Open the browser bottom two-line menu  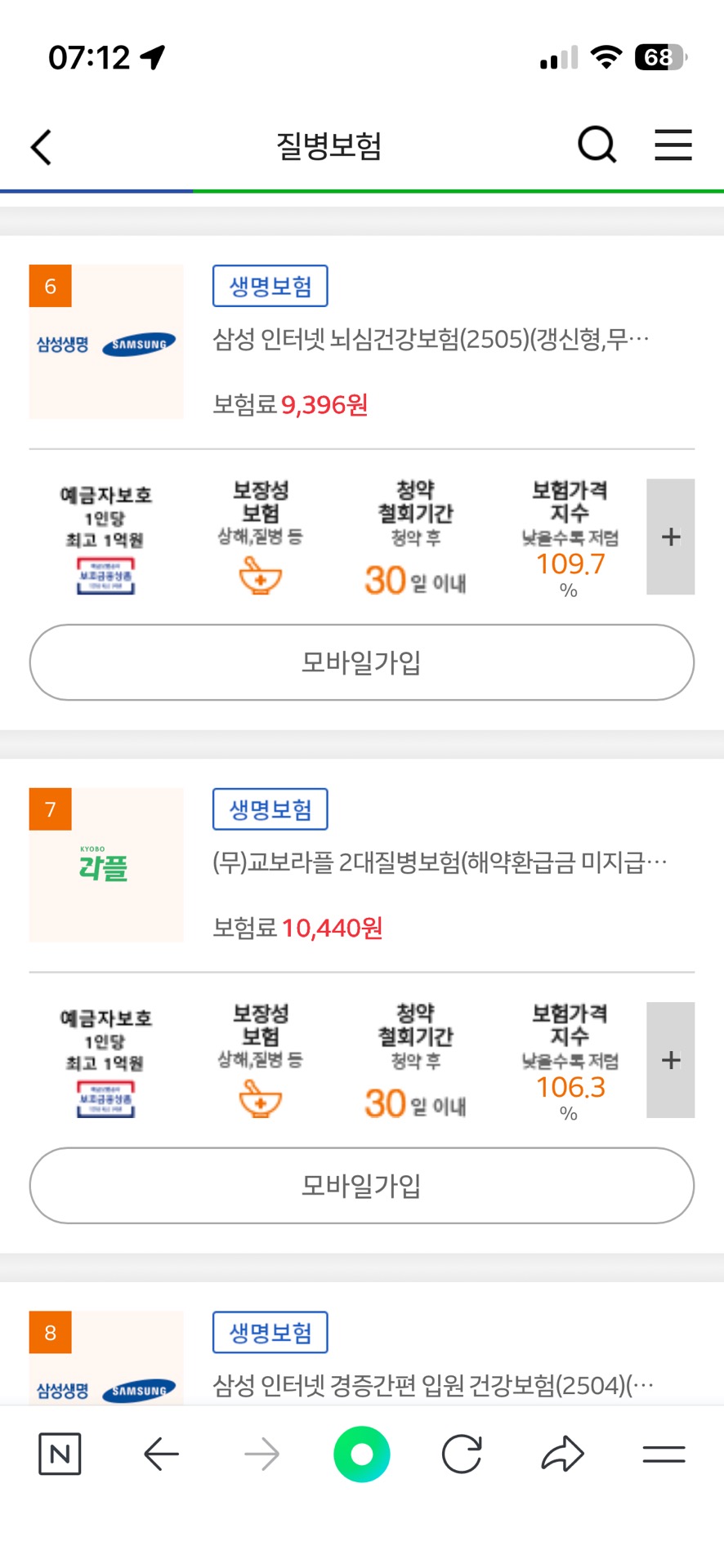(664, 1454)
